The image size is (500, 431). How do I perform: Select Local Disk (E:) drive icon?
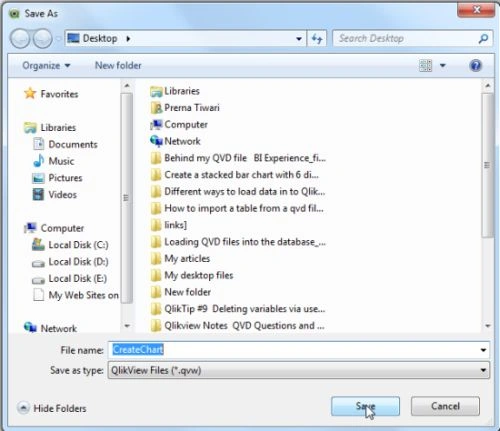point(38,280)
